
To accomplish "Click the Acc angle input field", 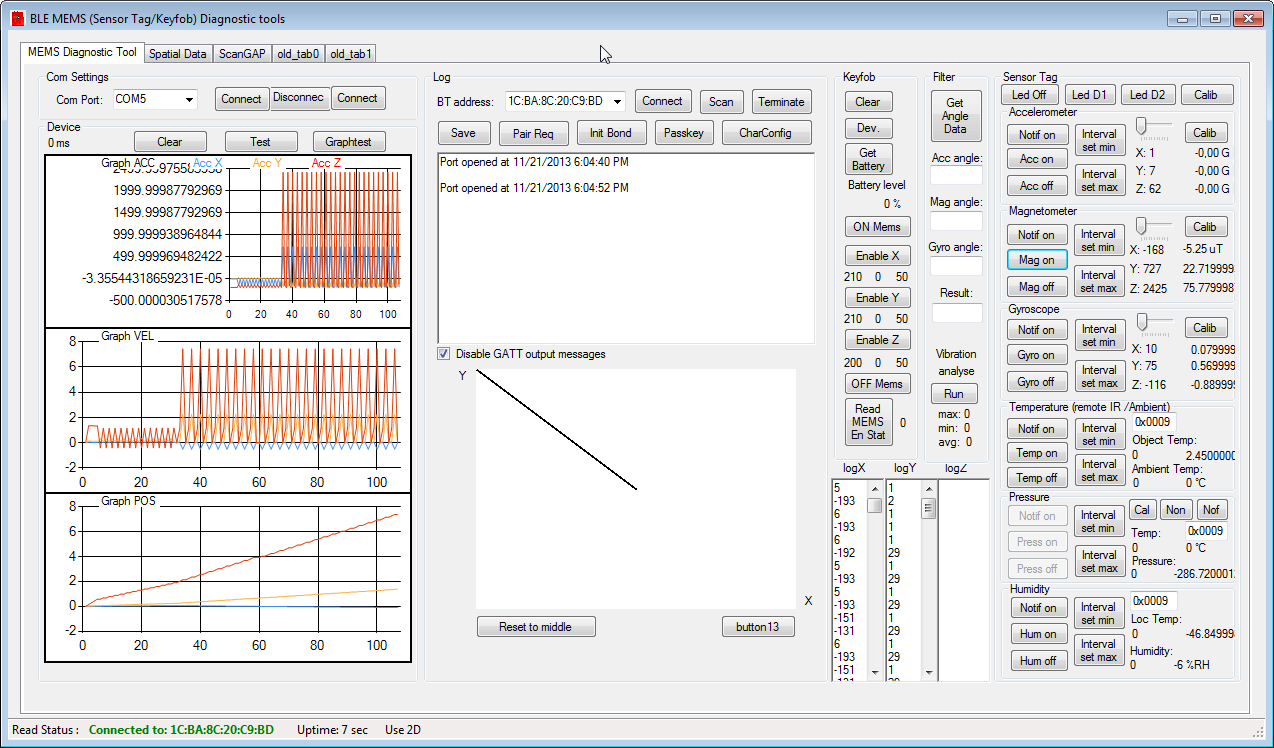I will [x=956, y=177].
